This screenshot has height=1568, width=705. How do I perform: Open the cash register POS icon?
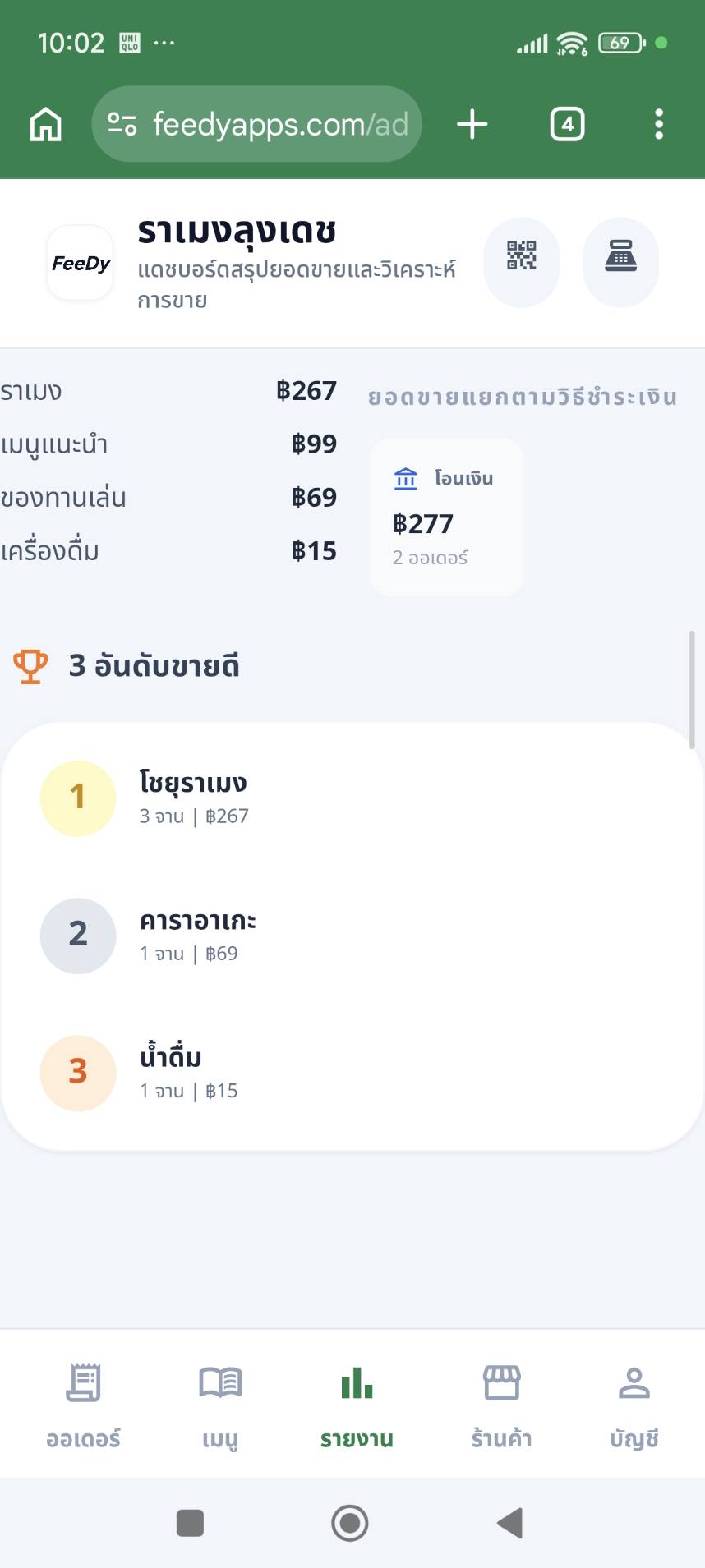click(x=620, y=256)
